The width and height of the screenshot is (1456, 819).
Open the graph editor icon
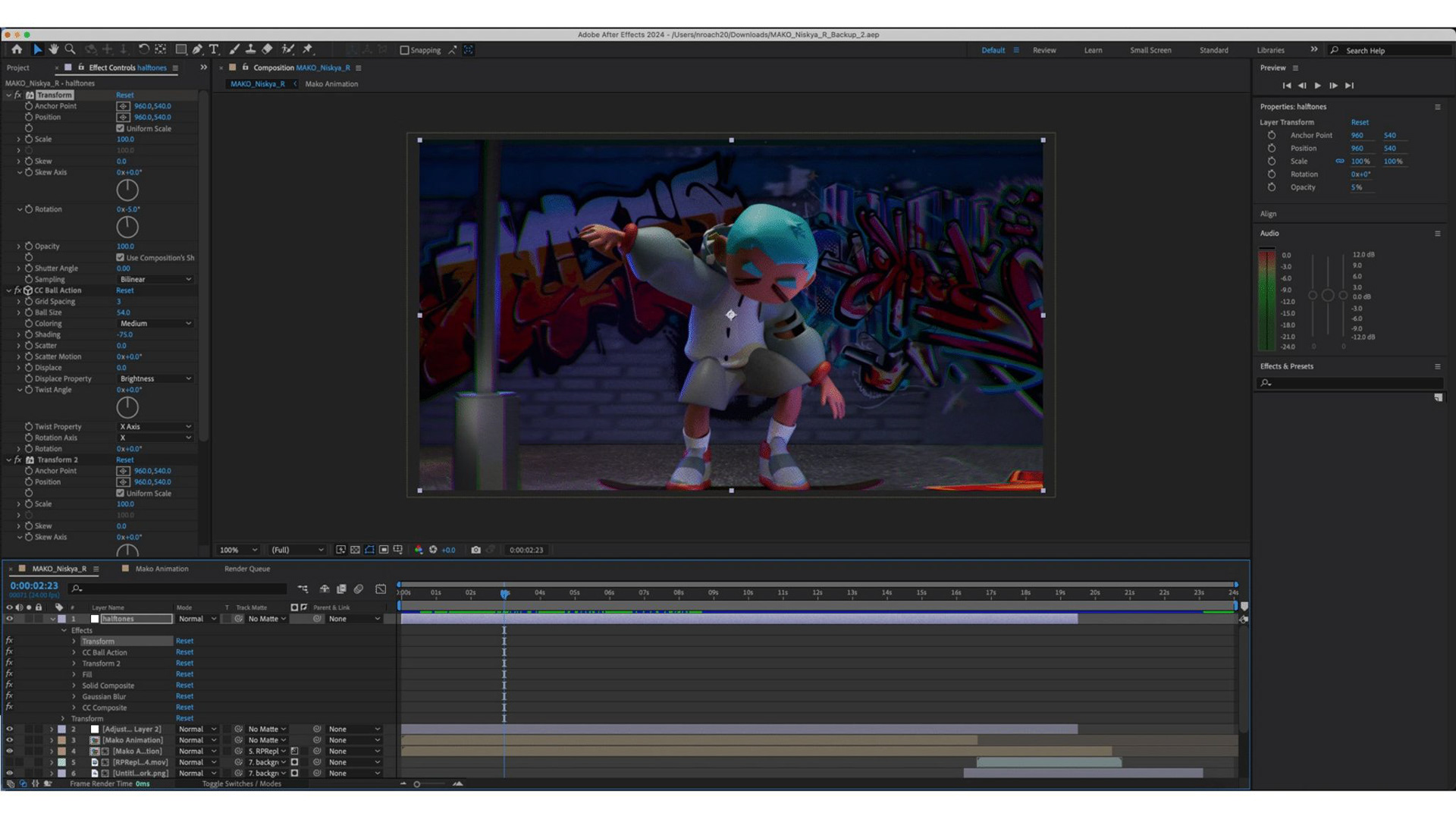click(x=381, y=588)
